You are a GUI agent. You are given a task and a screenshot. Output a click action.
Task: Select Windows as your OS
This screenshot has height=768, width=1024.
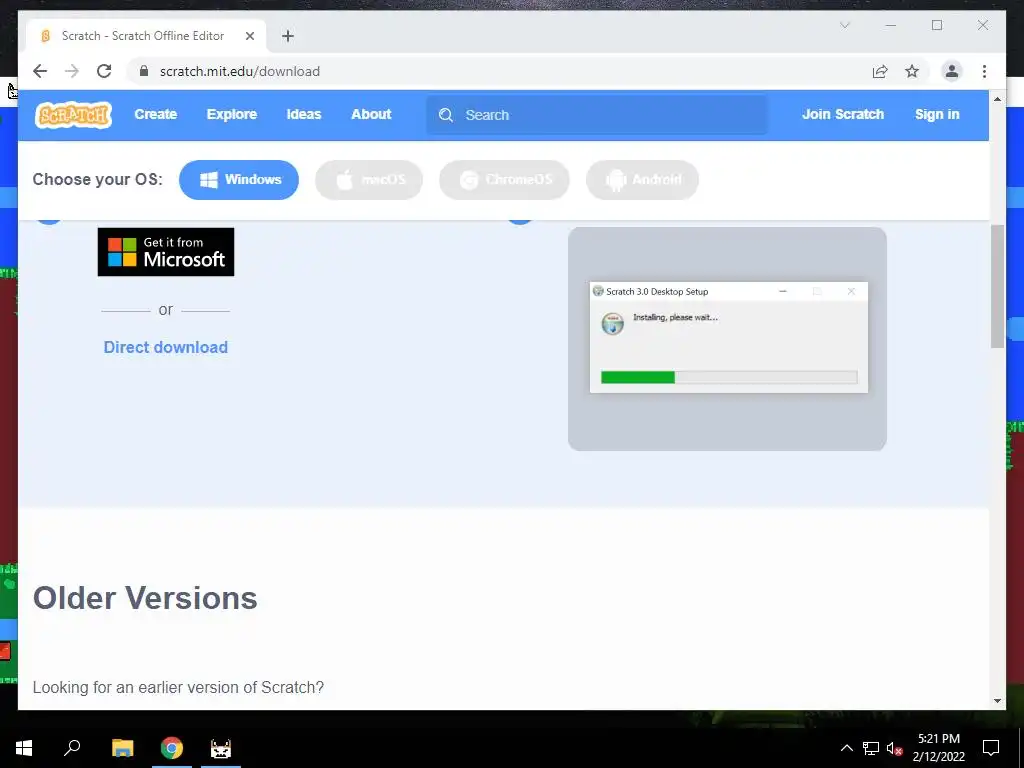(239, 180)
